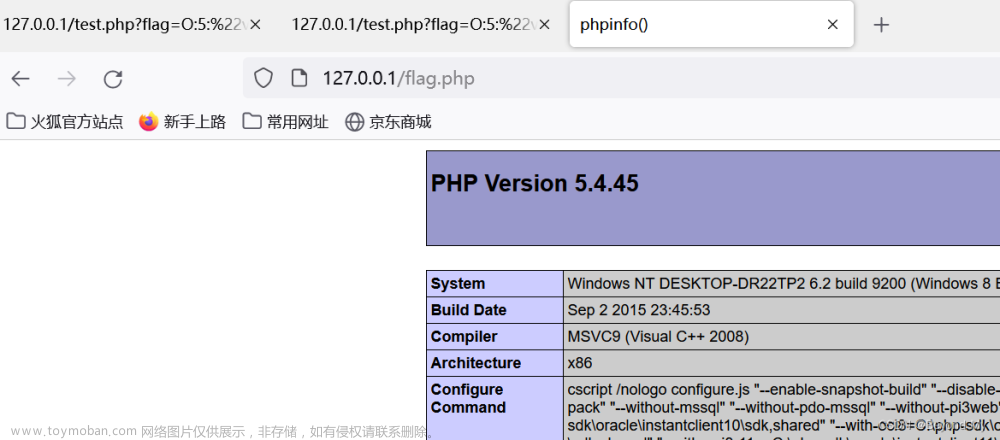Viewport: 1000px width, 440px height.
Task: Click the MSVC9 (Visual C++ 2008) value
Action: (658, 337)
